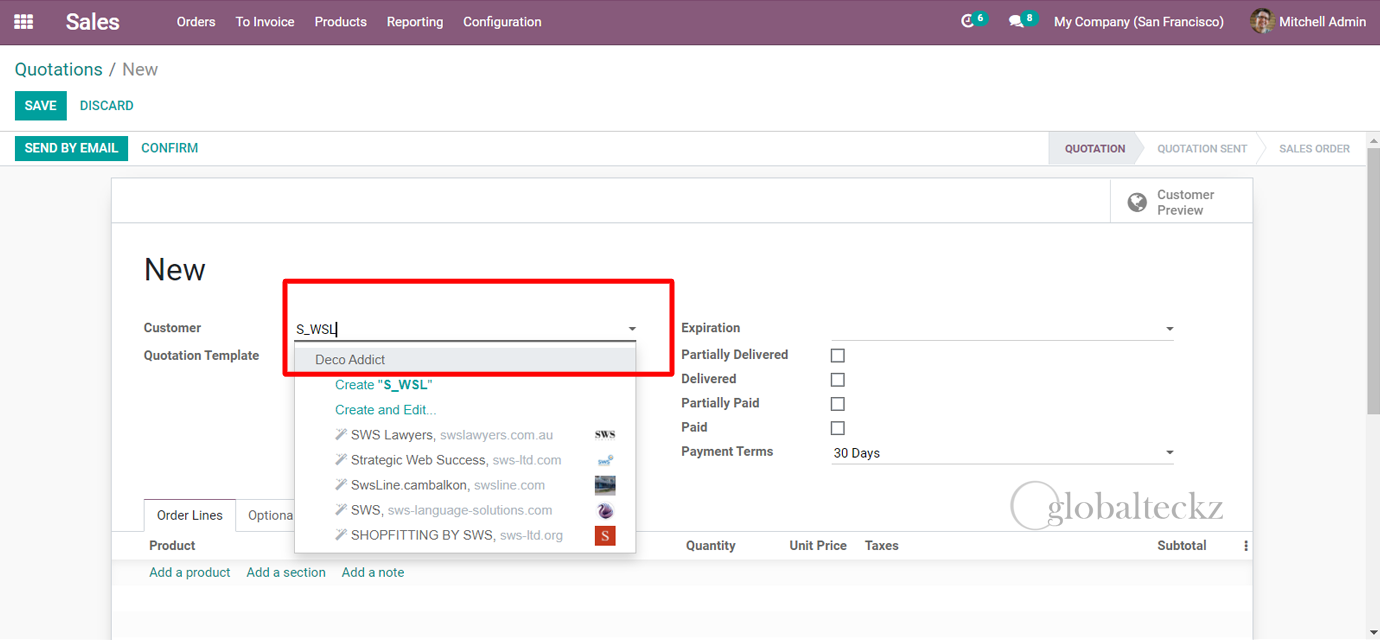Tick the Delivered checkbox
The width and height of the screenshot is (1380, 640).
[x=838, y=379]
